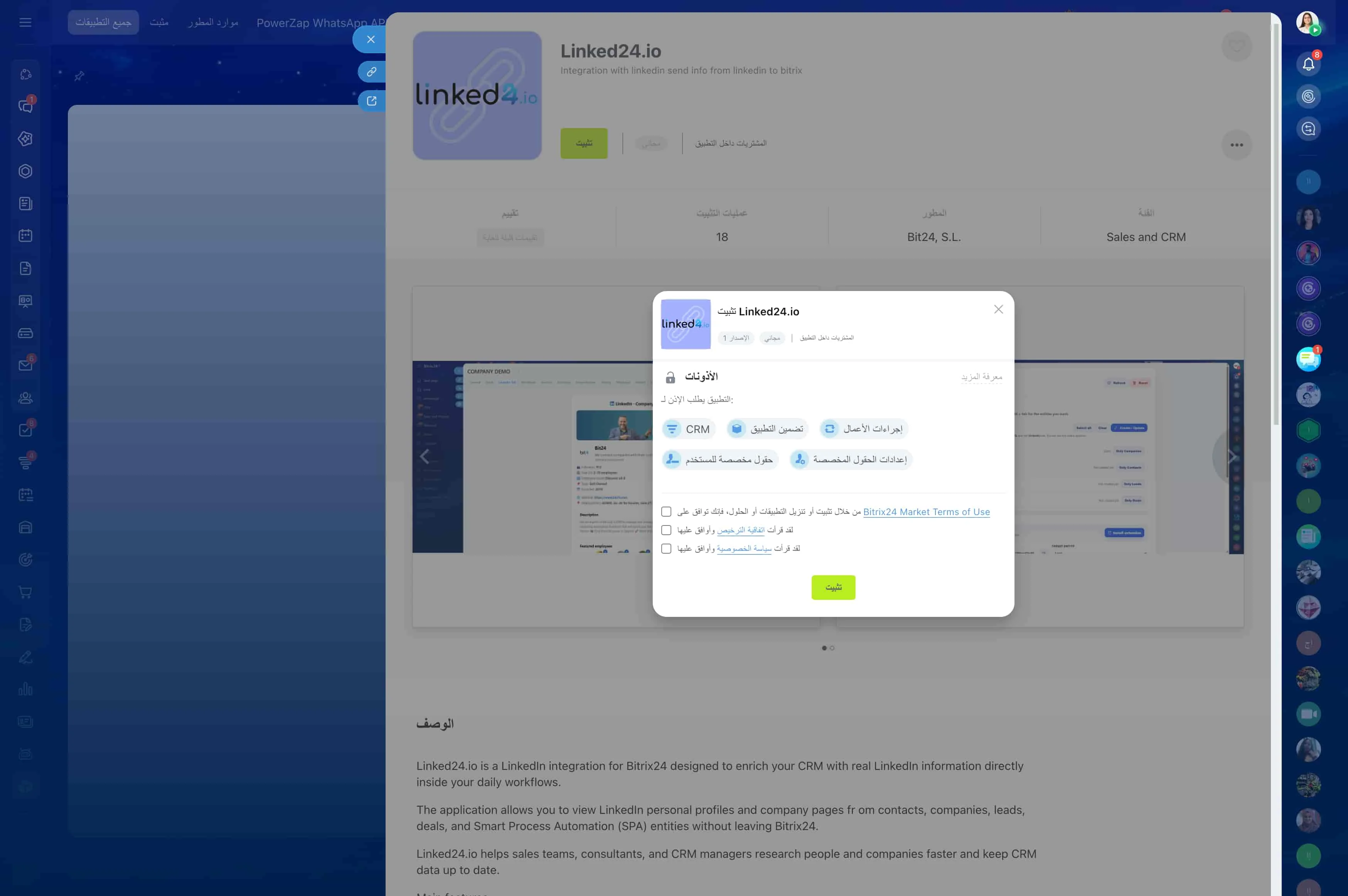Go to previous screenshot with left arrow
This screenshot has height=896, width=1348.
coord(424,456)
